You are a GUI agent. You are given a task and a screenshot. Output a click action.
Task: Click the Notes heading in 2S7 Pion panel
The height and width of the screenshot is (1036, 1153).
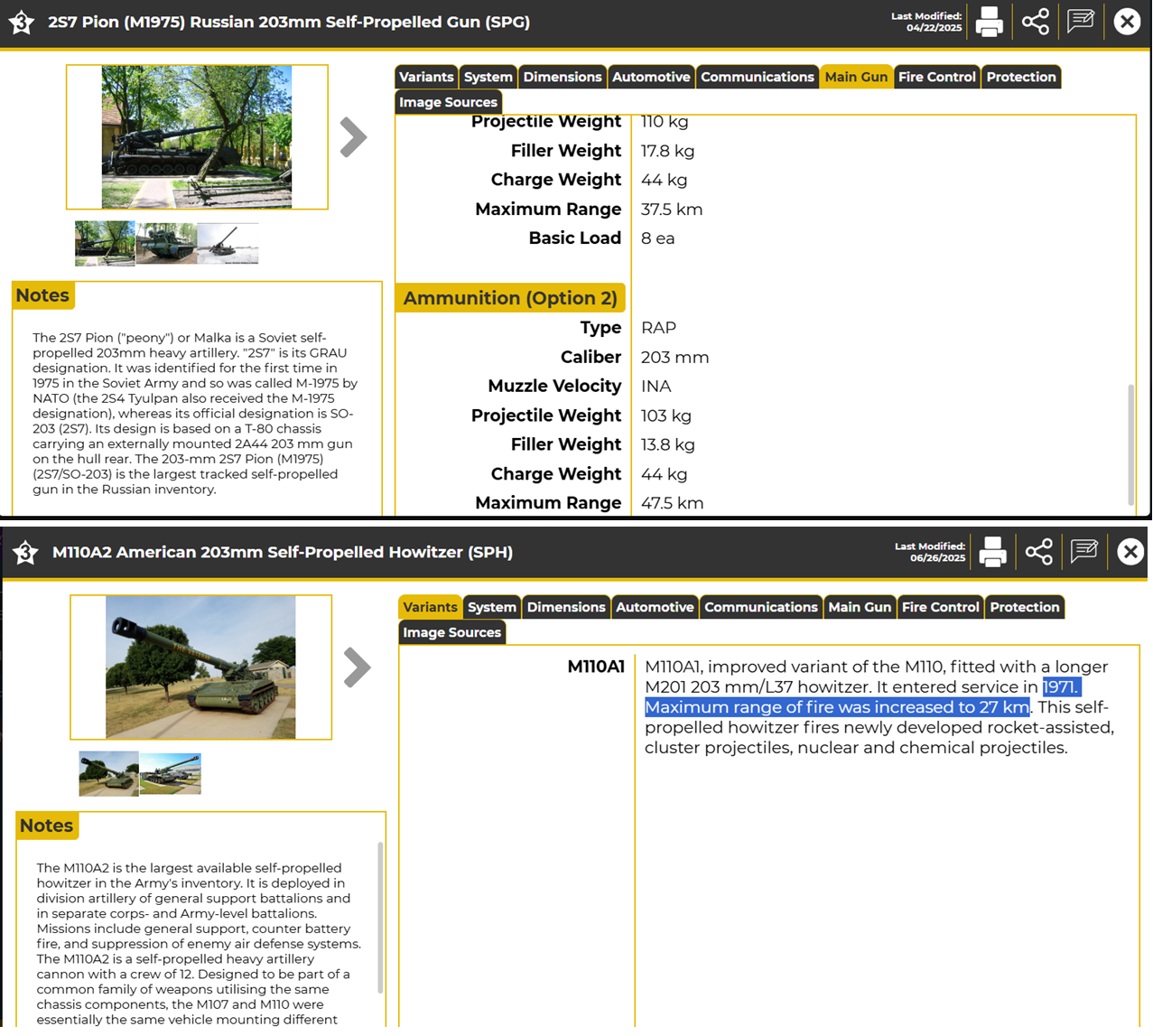(42, 295)
